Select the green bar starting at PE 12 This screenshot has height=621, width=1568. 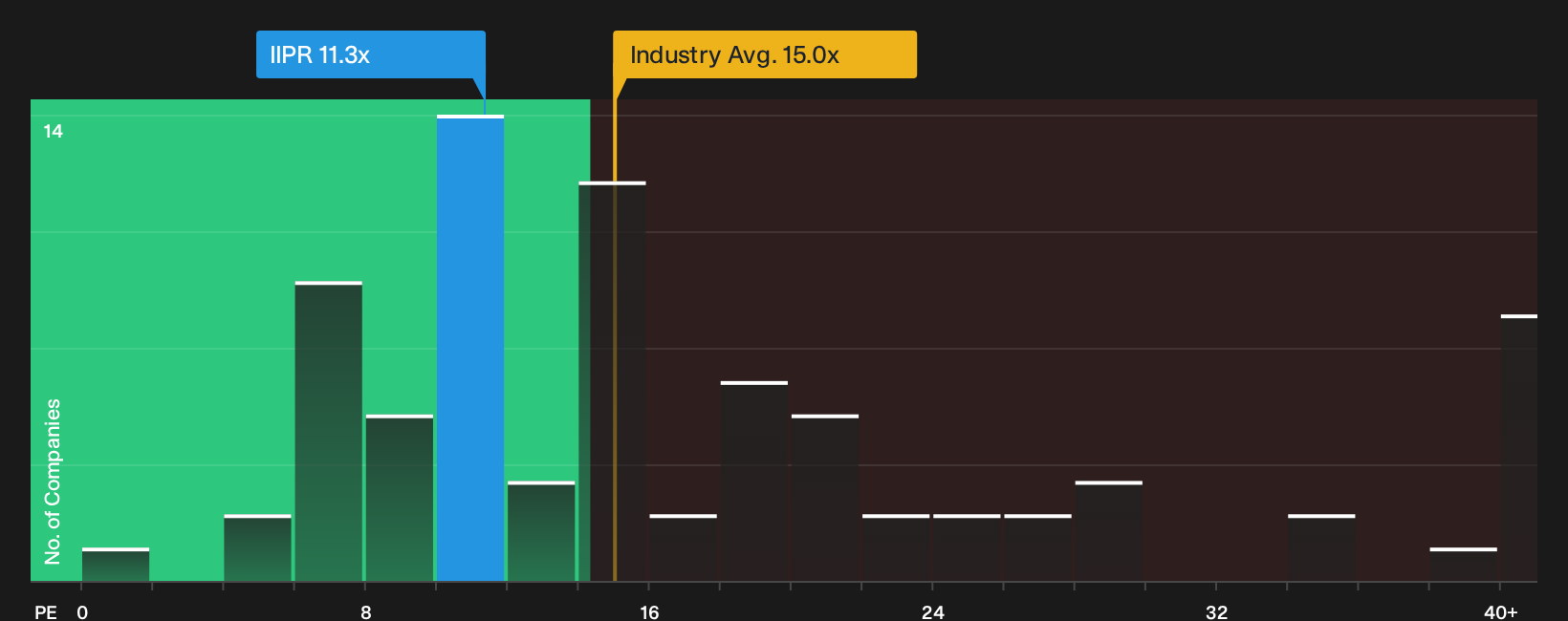pos(541,531)
